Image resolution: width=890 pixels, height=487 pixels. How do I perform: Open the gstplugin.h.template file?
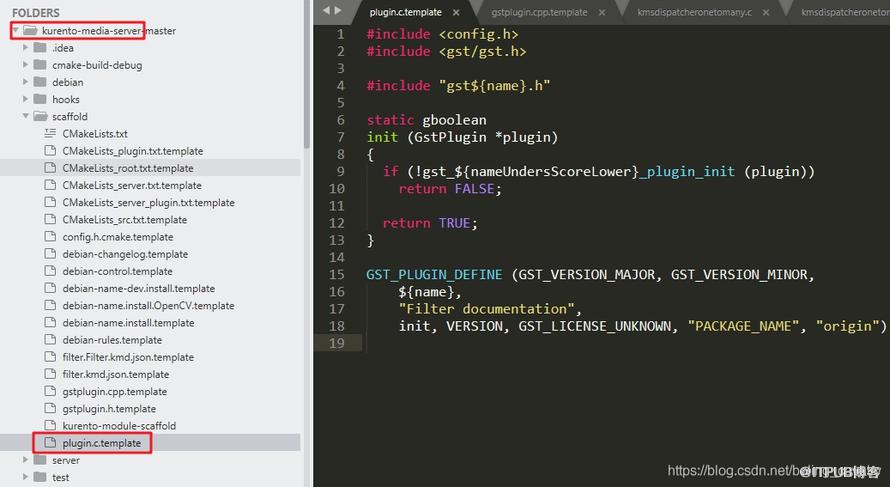click(x=109, y=409)
